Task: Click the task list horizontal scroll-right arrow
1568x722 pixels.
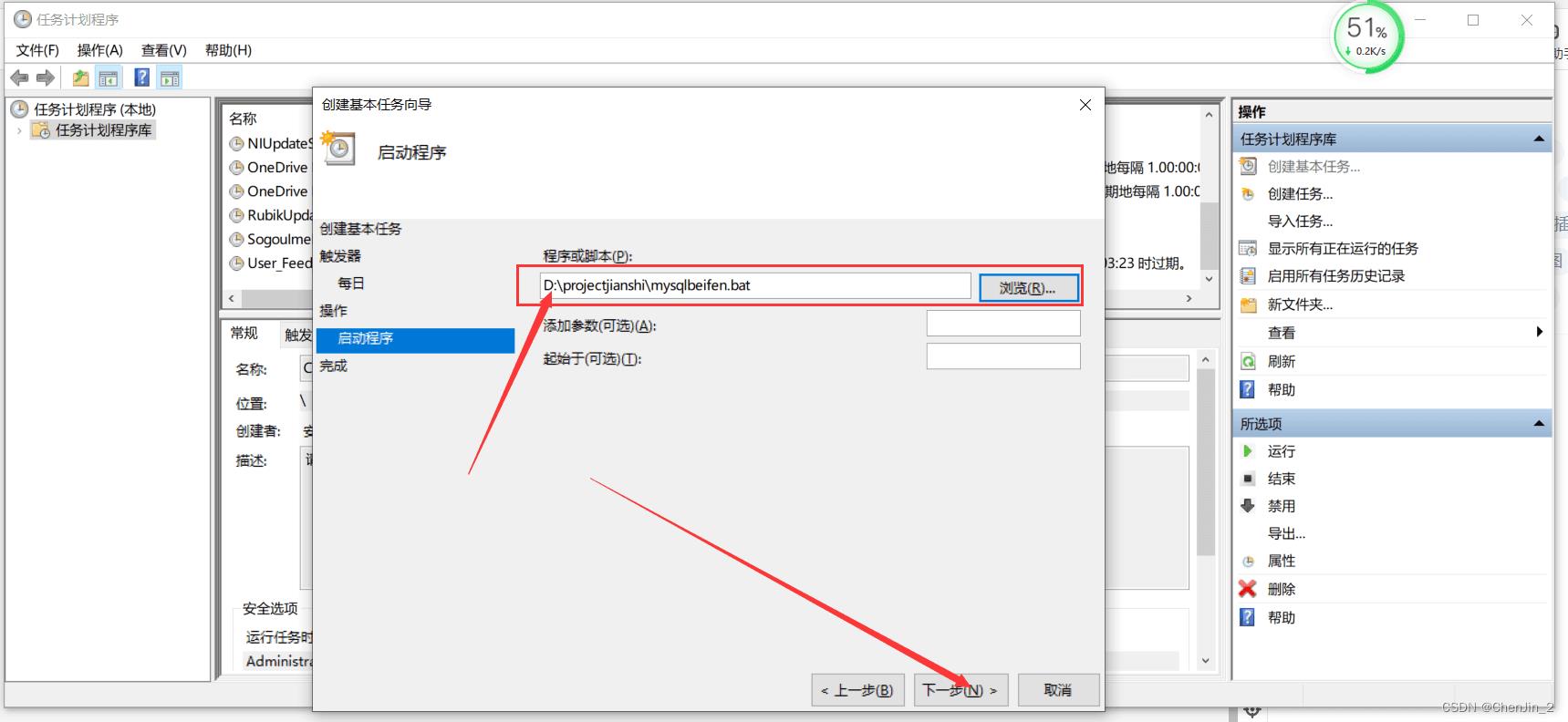Action: coord(1189,298)
